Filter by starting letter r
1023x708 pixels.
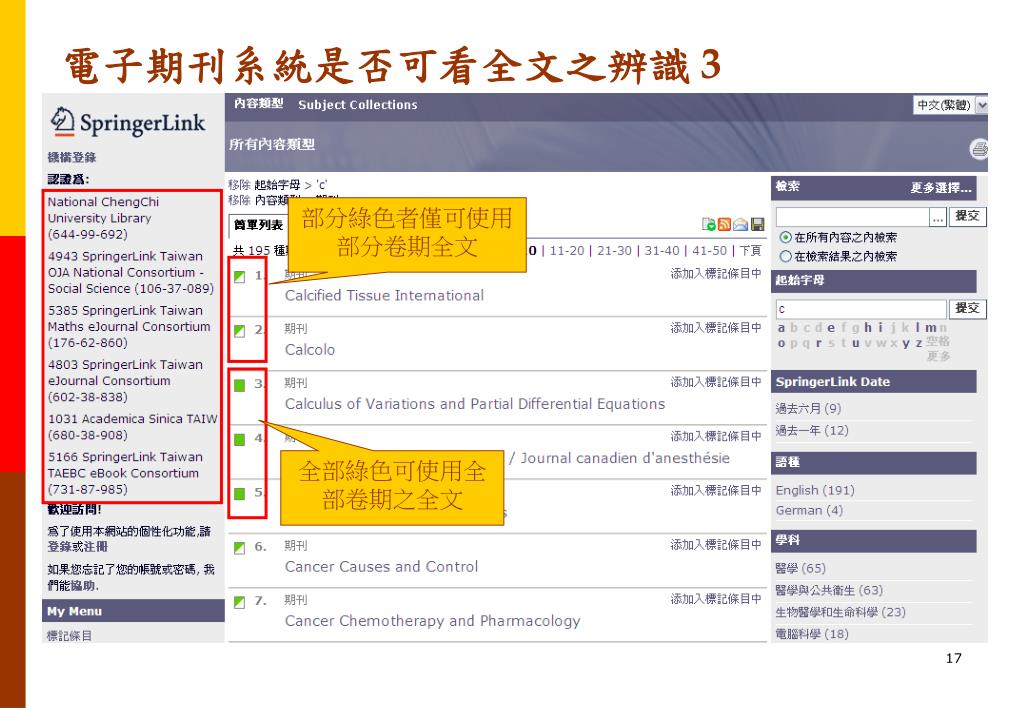(x=819, y=343)
